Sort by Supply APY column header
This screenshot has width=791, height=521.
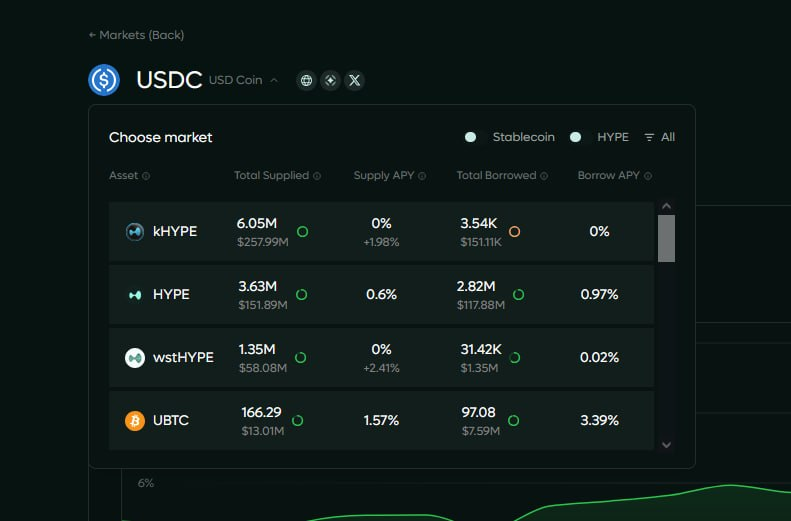coord(384,176)
